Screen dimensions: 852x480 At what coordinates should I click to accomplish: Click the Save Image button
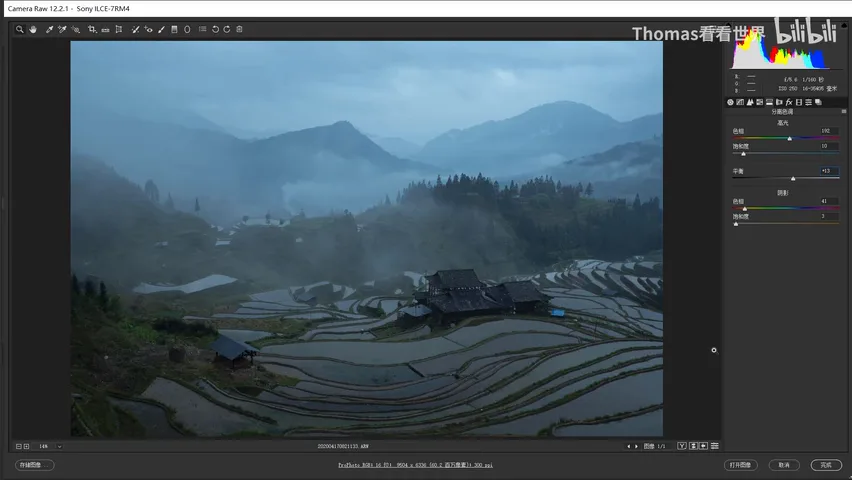pos(35,465)
